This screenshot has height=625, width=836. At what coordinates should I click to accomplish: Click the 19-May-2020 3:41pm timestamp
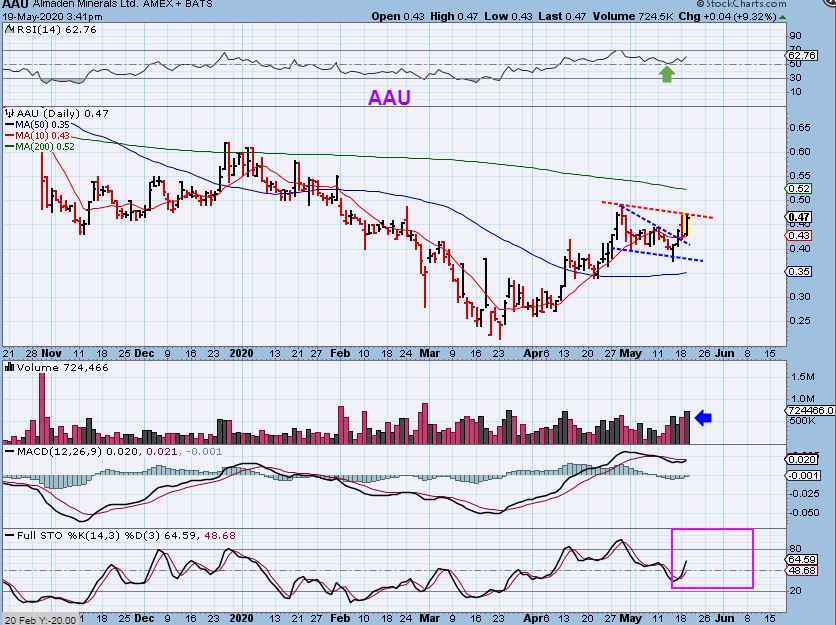[52, 17]
